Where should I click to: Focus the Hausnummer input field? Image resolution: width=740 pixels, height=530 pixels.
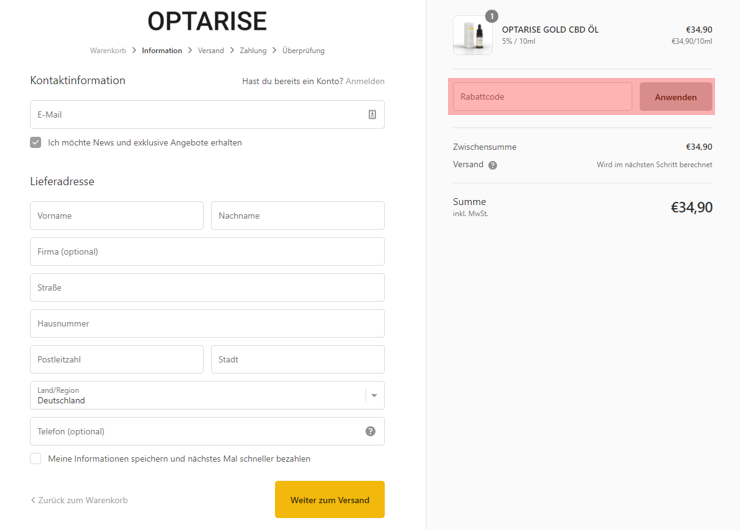click(207, 323)
